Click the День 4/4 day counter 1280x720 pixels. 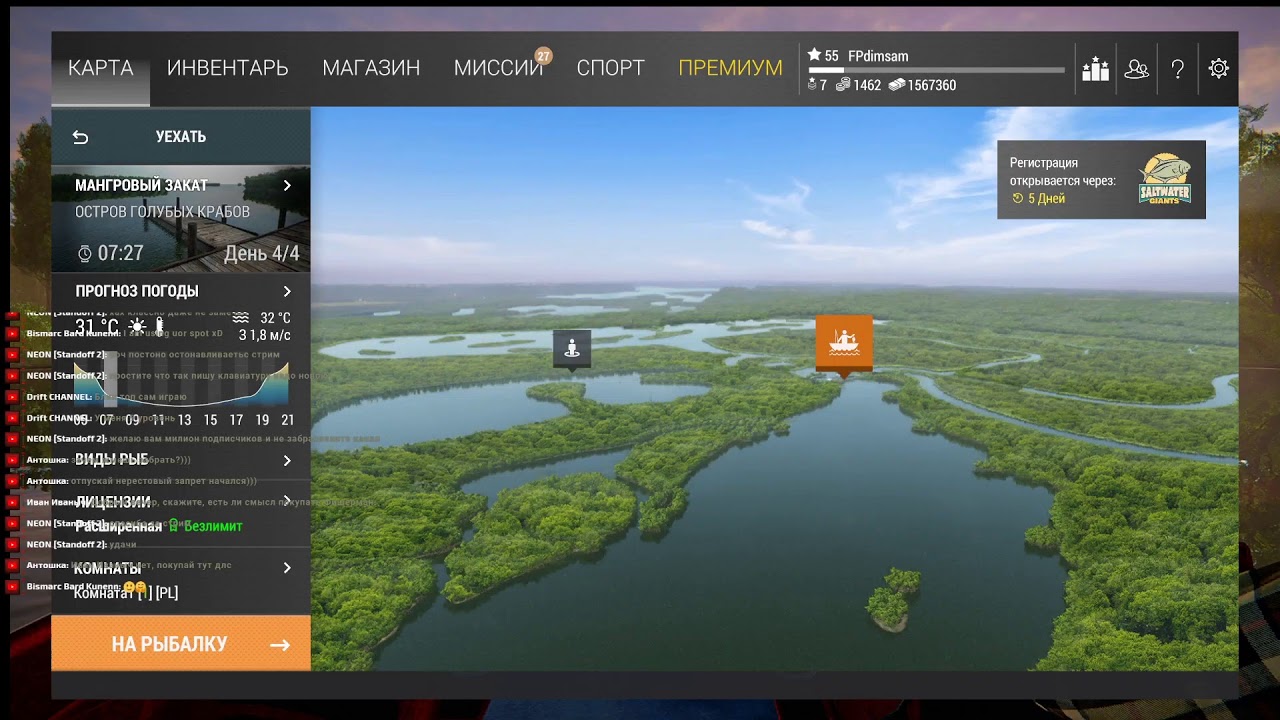tap(261, 254)
